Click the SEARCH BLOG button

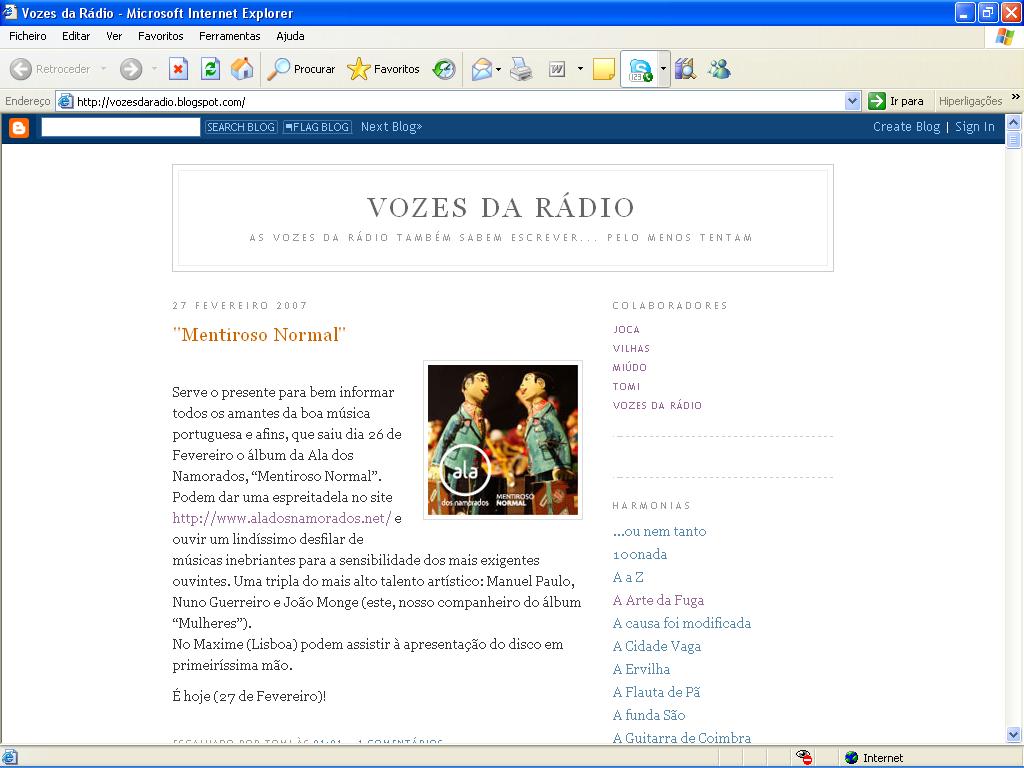(241, 127)
